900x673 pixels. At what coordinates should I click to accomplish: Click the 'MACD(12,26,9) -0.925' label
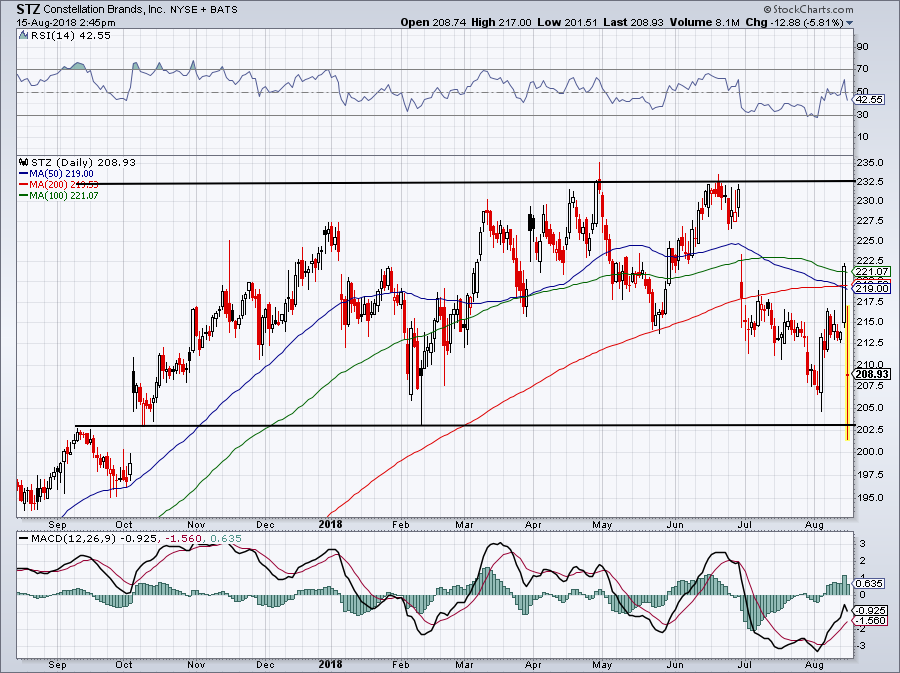[x=96, y=538]
